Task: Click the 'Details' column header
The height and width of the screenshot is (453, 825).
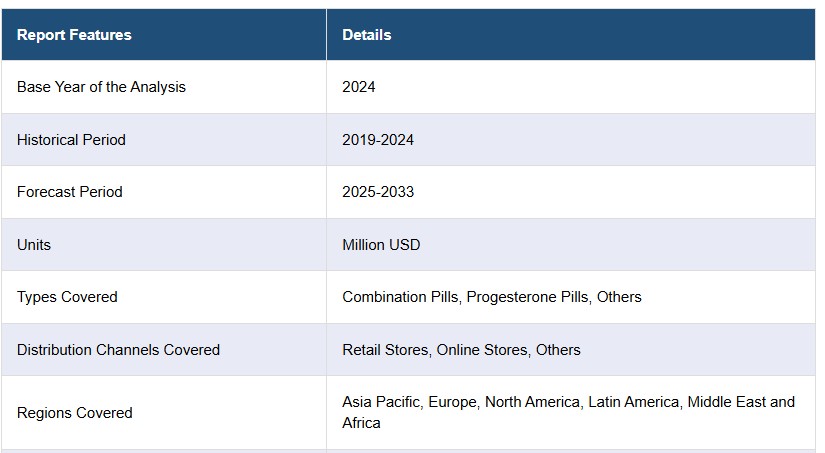Action: coord(366,35)
